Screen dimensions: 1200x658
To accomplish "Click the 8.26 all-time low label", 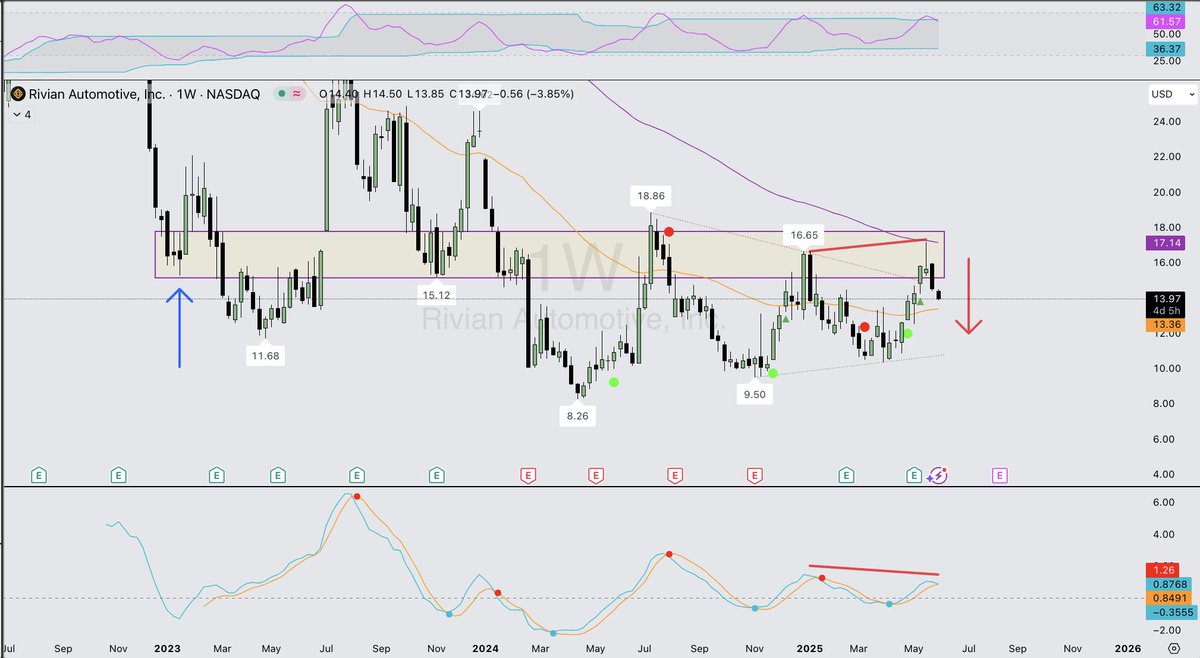I will pos(576,416).
